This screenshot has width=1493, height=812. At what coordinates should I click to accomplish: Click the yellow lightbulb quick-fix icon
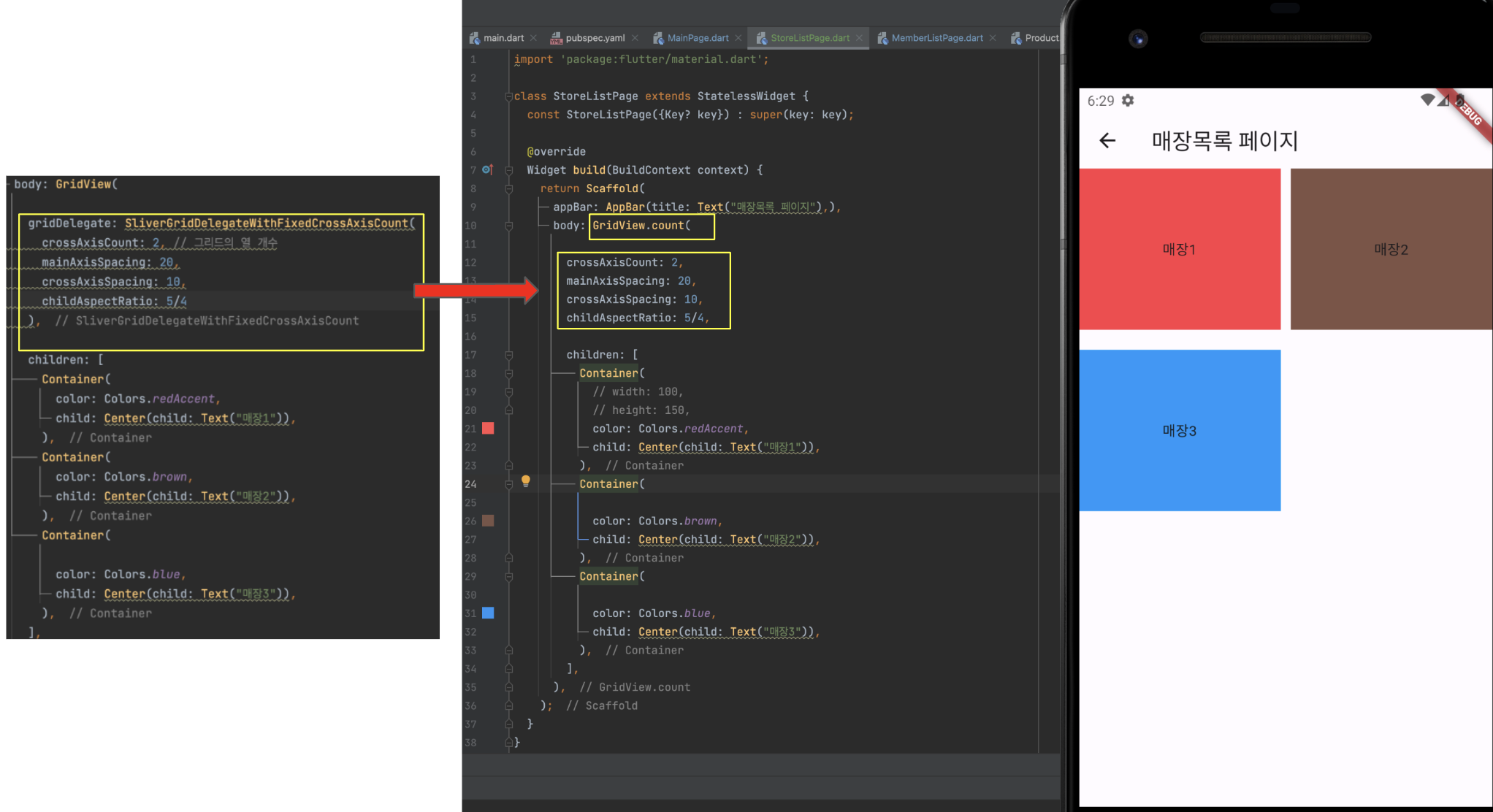[x=525, y=481]
